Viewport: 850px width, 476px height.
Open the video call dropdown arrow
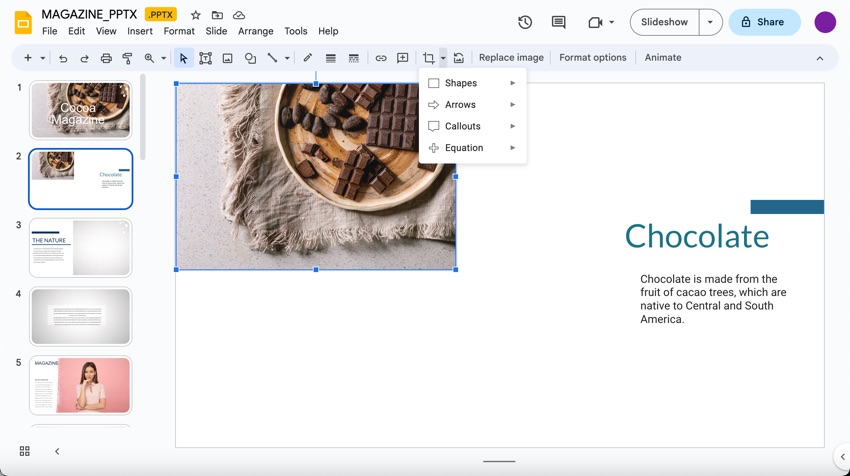pos(611,22)
